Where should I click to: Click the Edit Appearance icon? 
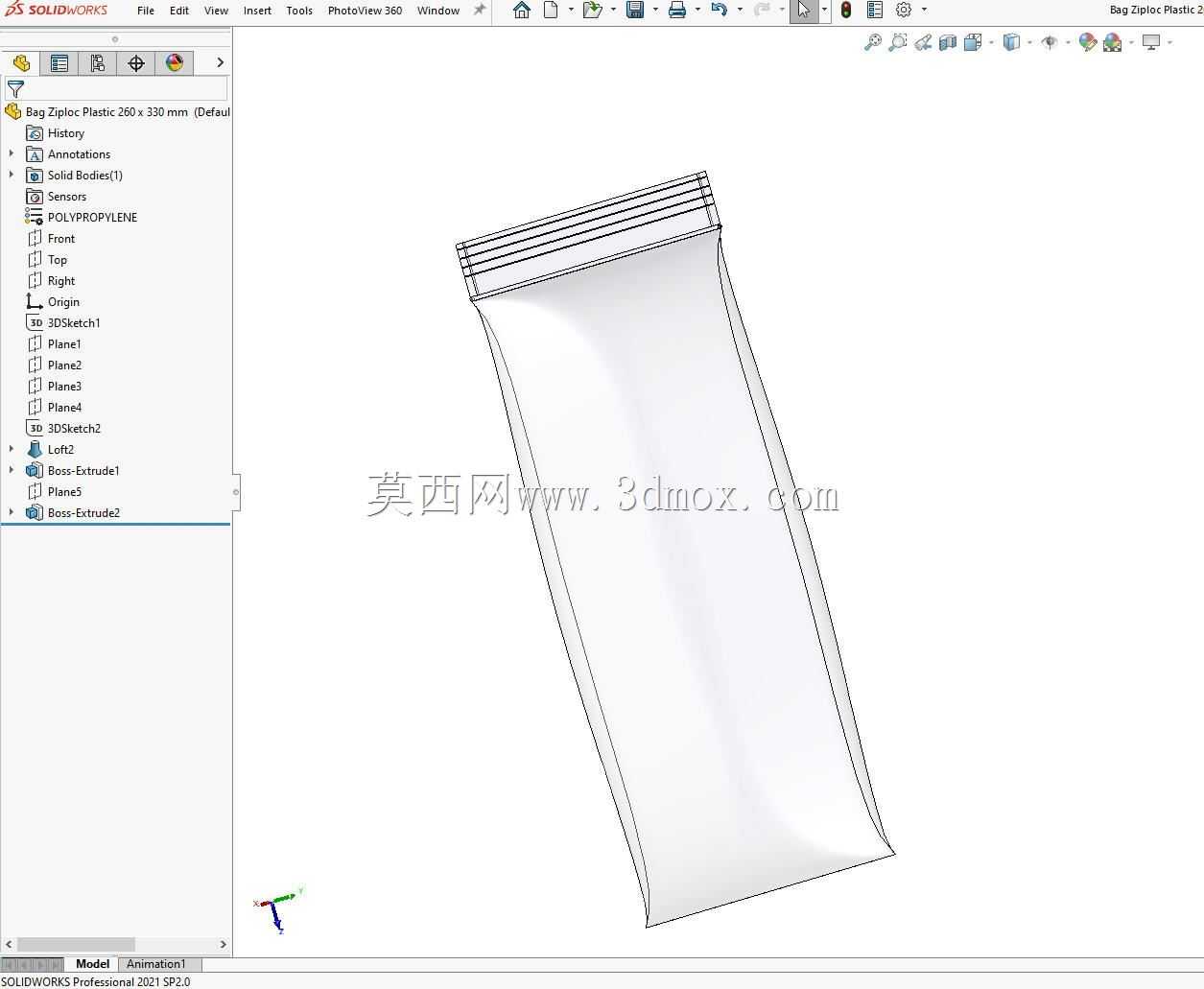coord(1088,42)
